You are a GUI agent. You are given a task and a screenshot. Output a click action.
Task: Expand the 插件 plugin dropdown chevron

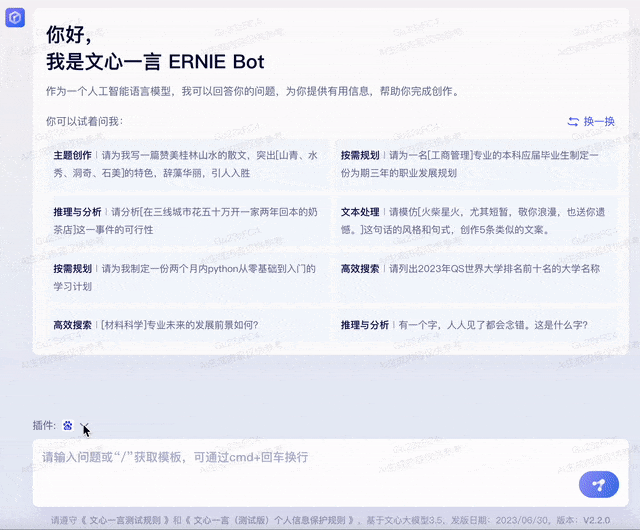coord(85,425)
